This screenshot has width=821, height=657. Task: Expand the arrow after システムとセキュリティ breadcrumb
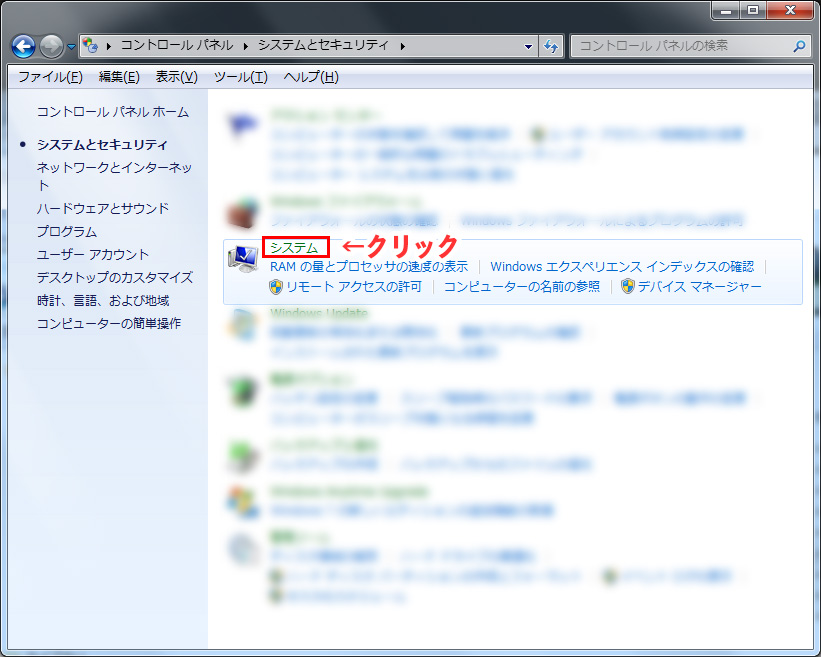[402, 46]
